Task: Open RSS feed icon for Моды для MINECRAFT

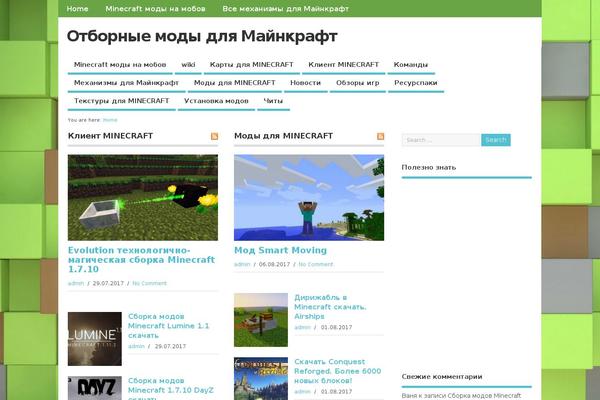Action: pos(380,136)
